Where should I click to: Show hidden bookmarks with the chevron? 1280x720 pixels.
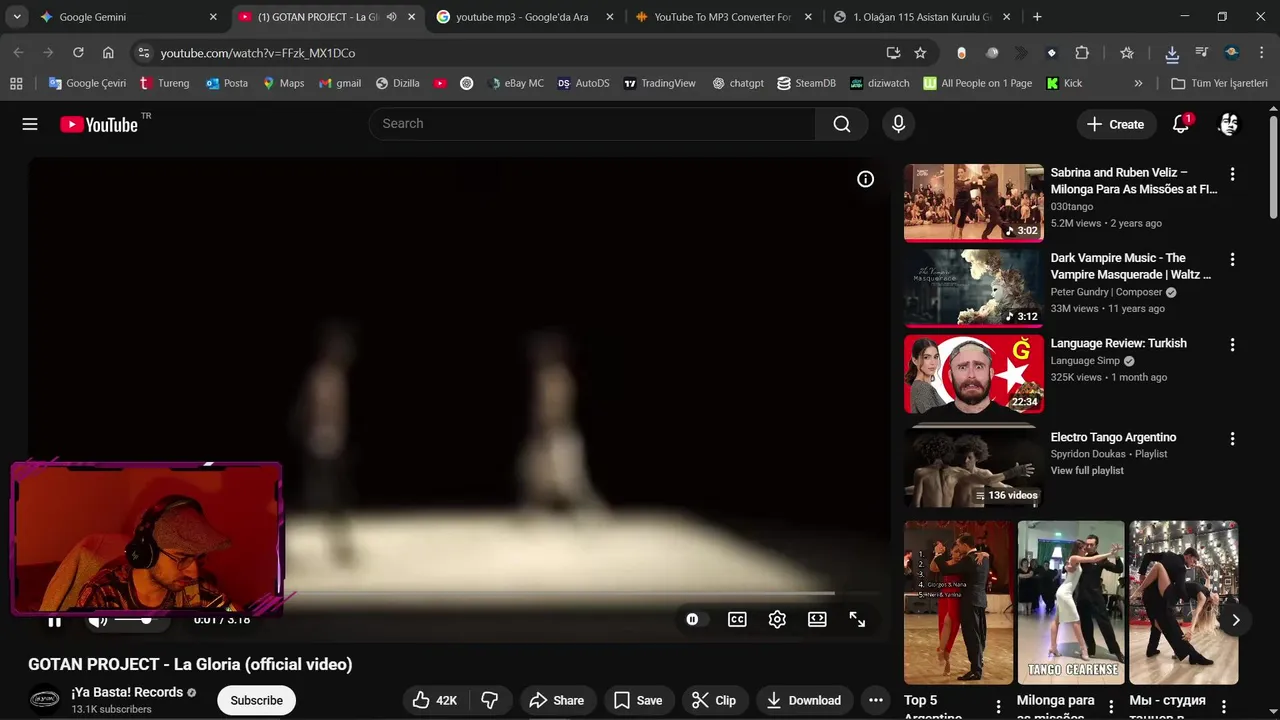[x=1138, y=83]
